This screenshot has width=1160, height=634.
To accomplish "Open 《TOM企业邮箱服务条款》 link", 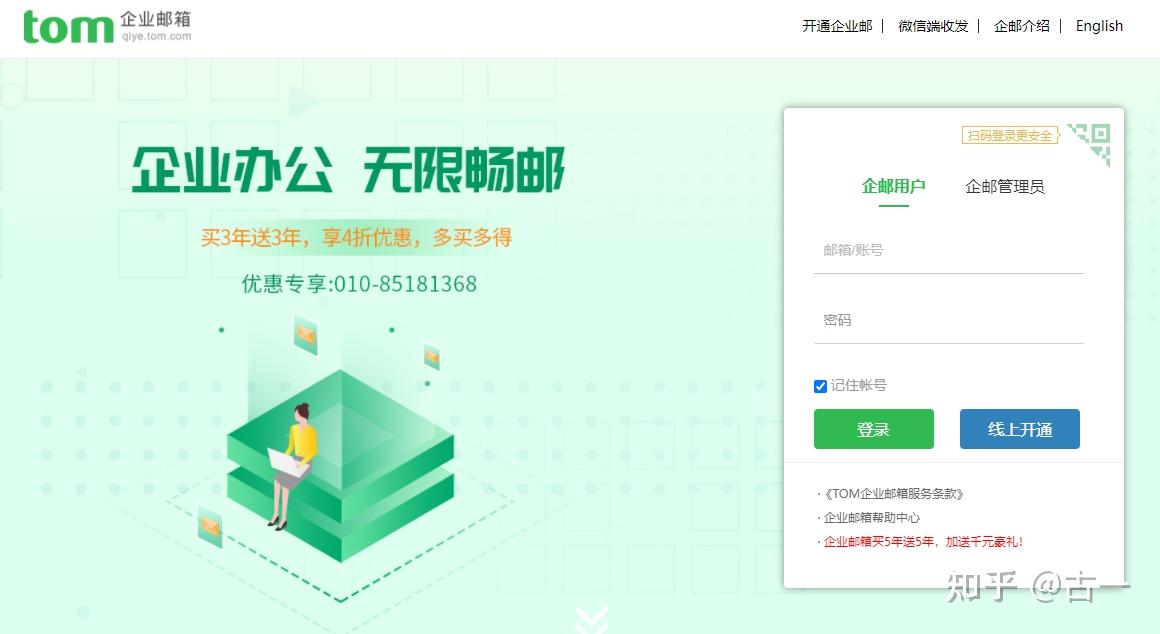I will pyautogui.click(x=894, y=493).
